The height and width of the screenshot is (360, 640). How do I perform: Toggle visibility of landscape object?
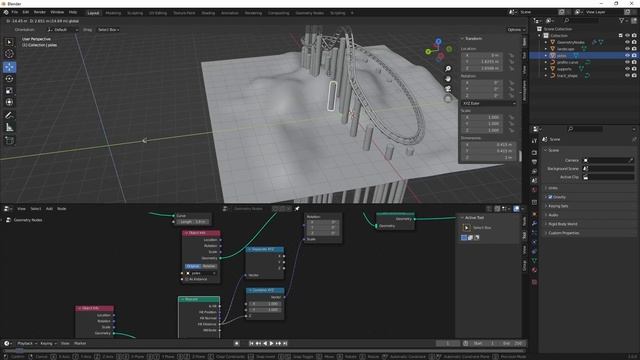pos(627,49)
